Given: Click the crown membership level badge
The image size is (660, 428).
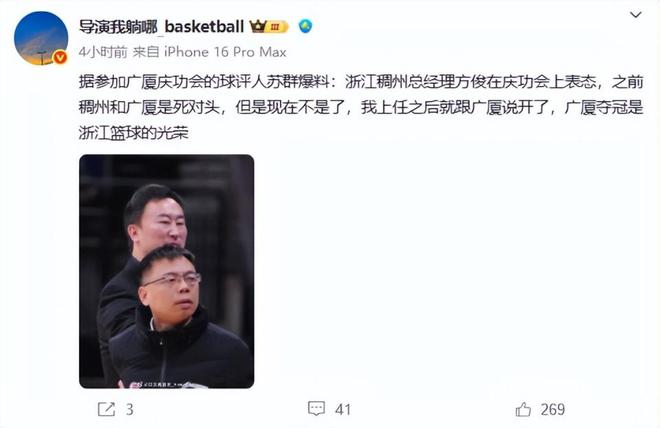Looking at the screenshot, I should point(269,27).
